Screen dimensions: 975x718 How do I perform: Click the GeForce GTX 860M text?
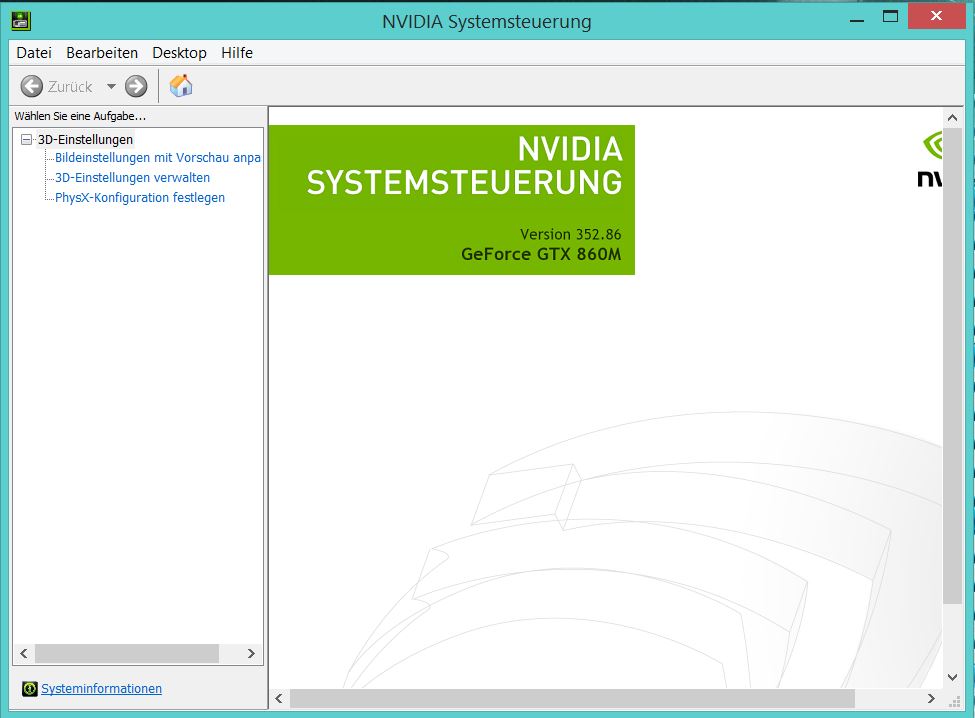(x=541, y=254)
